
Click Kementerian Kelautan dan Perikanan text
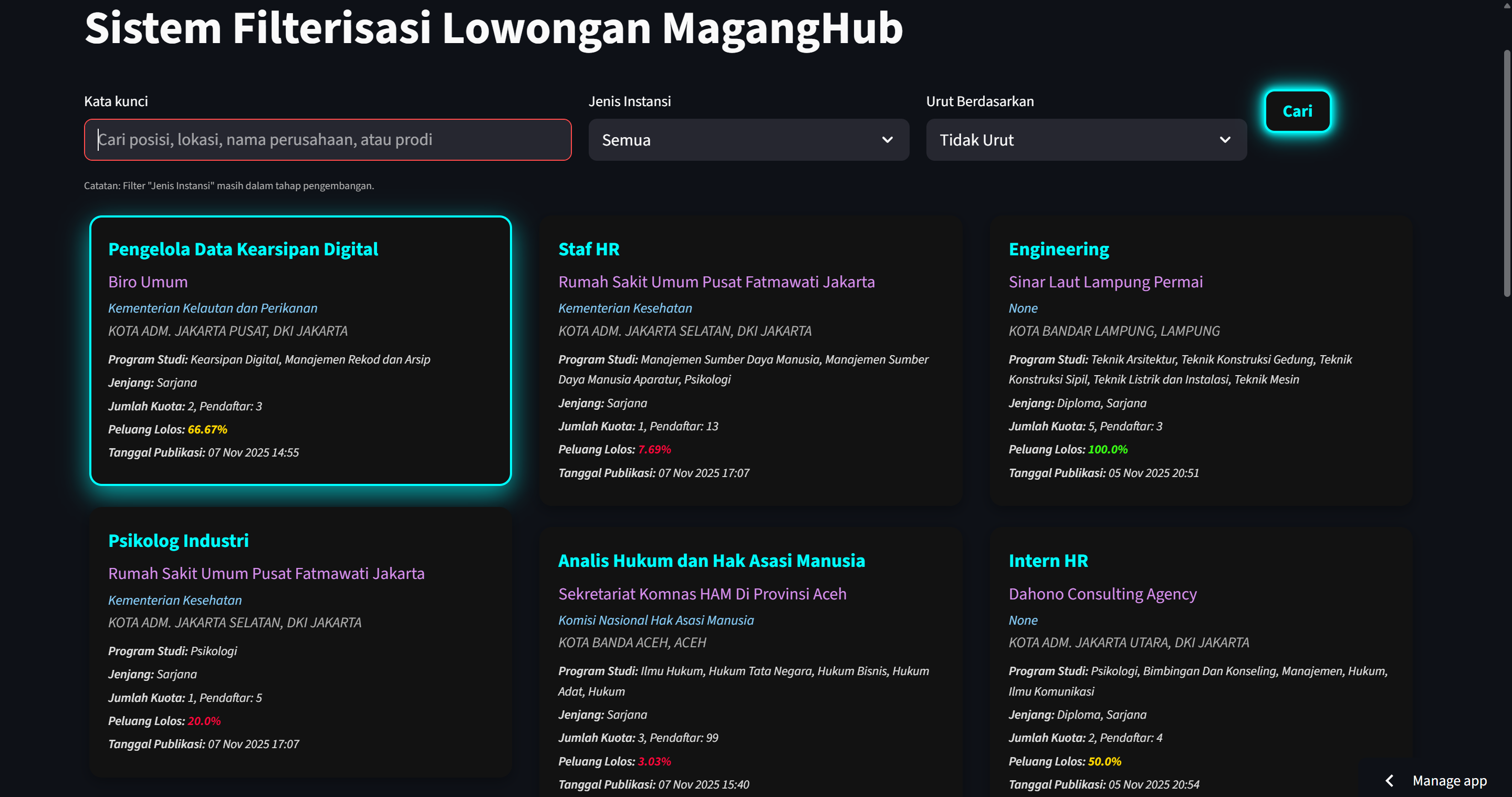click(213, 308)
